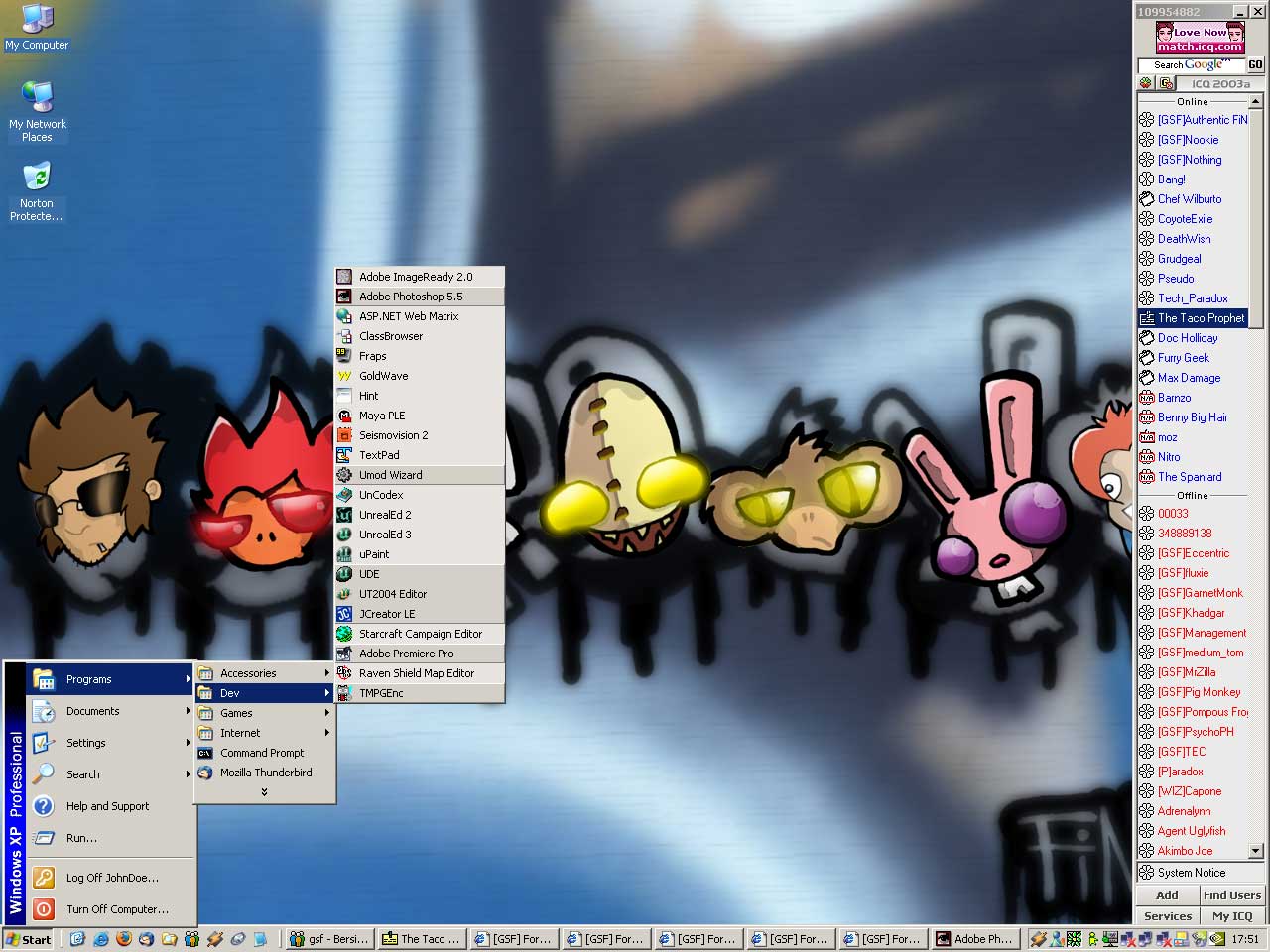Switch to gsf - Bersirc taskbar button
Image resolution: width=1270 pixels, height=952 pixels.
point(328,939)
